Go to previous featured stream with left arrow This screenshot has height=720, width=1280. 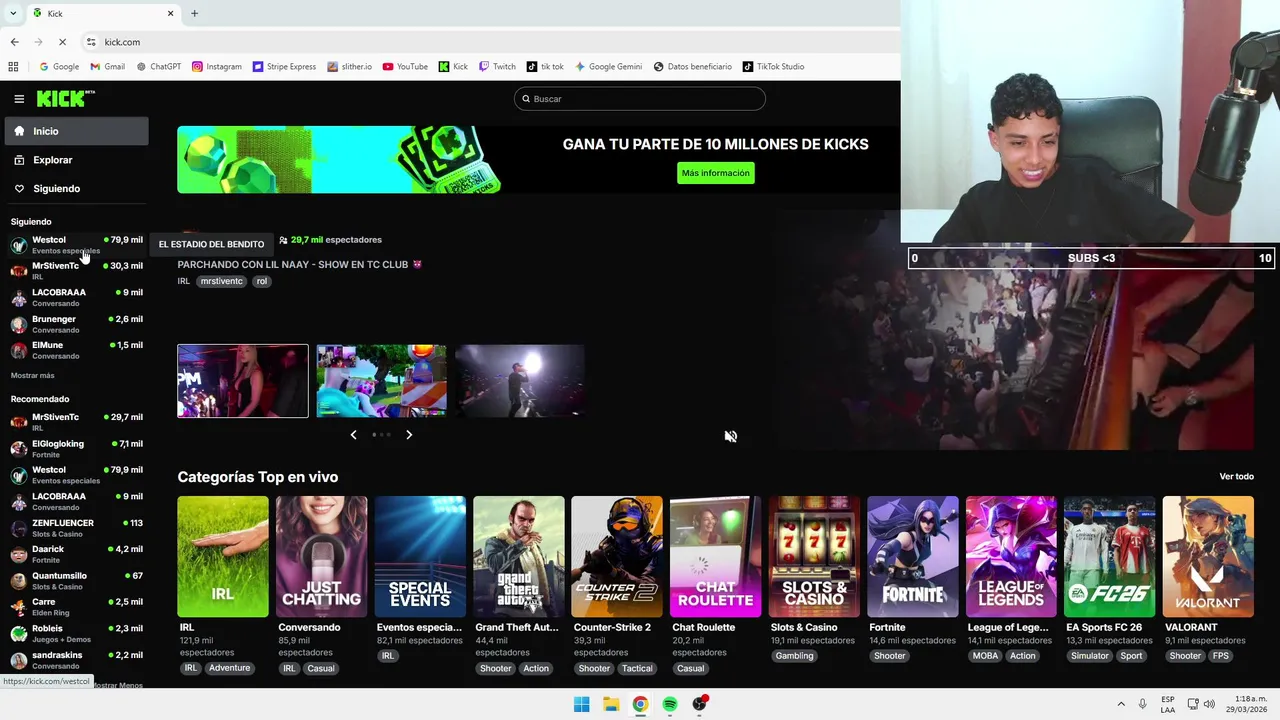point(353,435)
